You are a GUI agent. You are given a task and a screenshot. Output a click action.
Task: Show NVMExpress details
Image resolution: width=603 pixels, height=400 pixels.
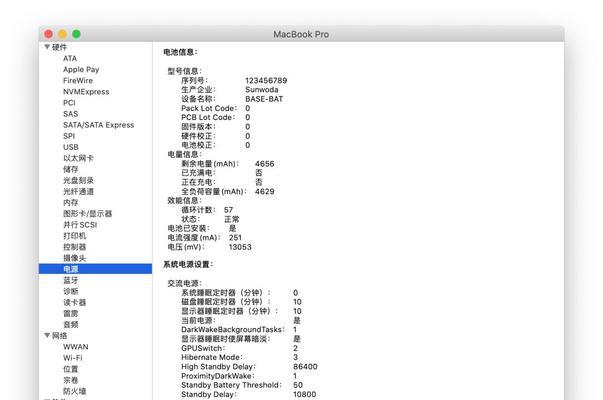coord(86,92)
